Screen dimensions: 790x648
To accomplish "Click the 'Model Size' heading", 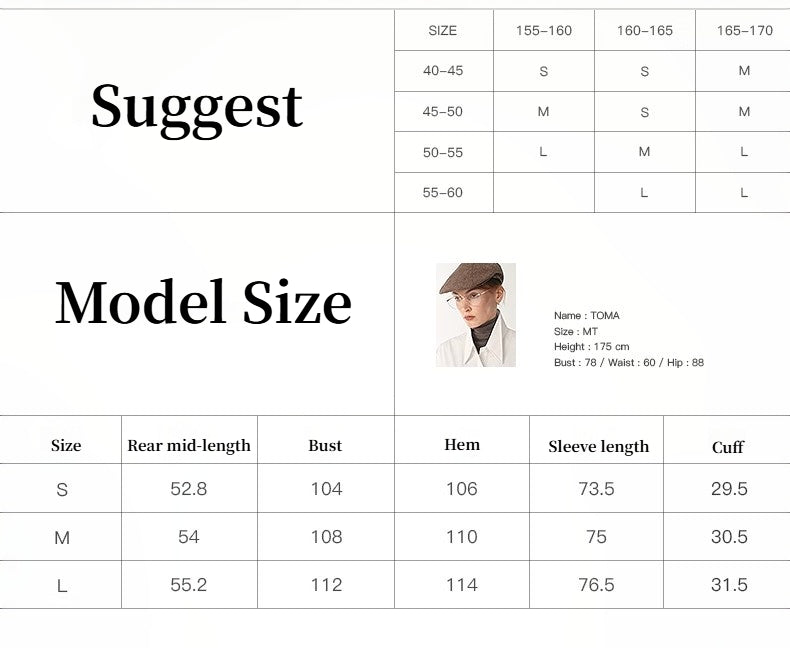I will [203, 302].
